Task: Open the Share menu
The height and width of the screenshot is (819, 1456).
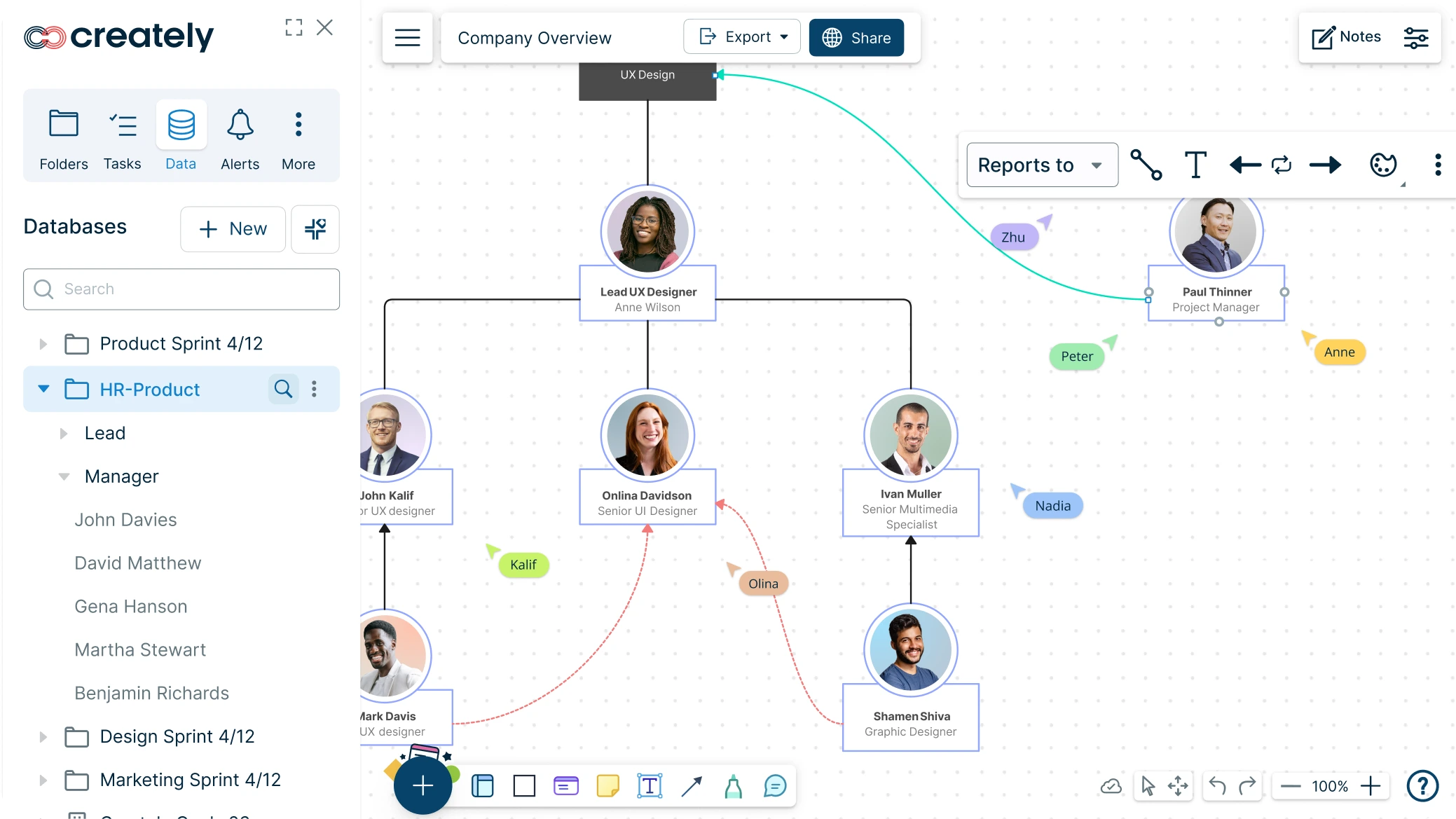Action: (854, 37)
